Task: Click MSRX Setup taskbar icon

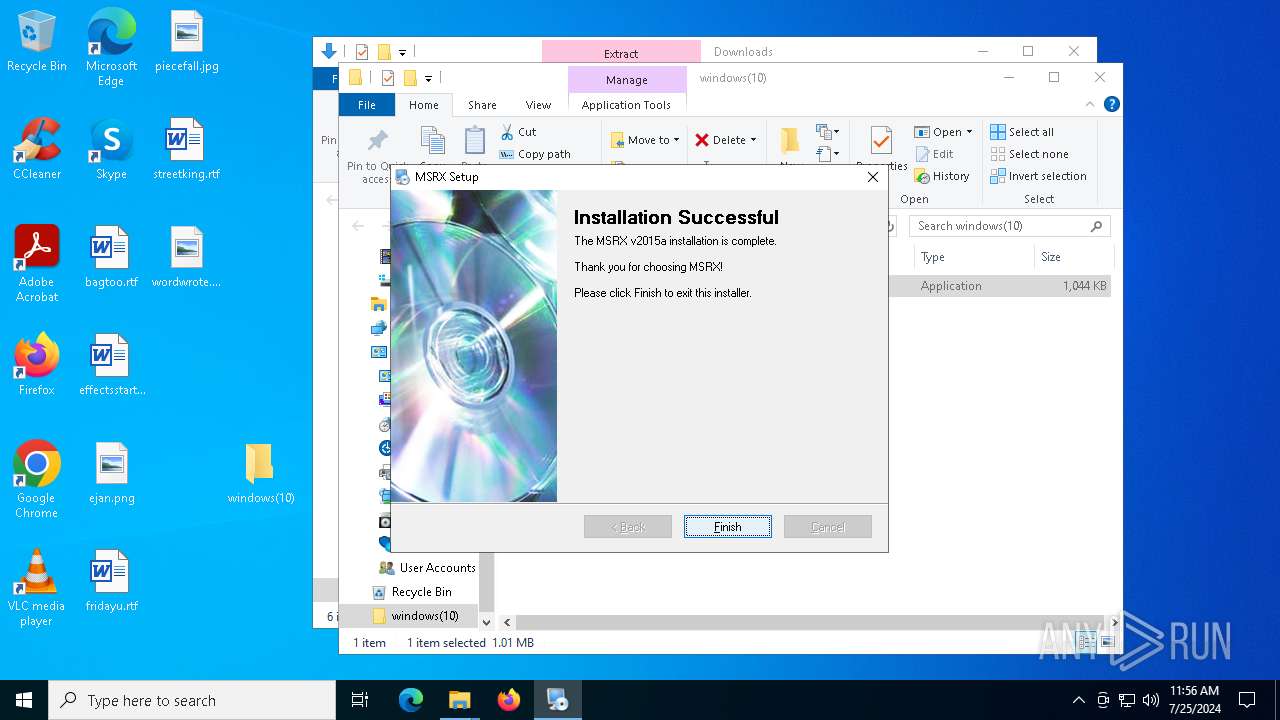Action: tap(558, 700)
